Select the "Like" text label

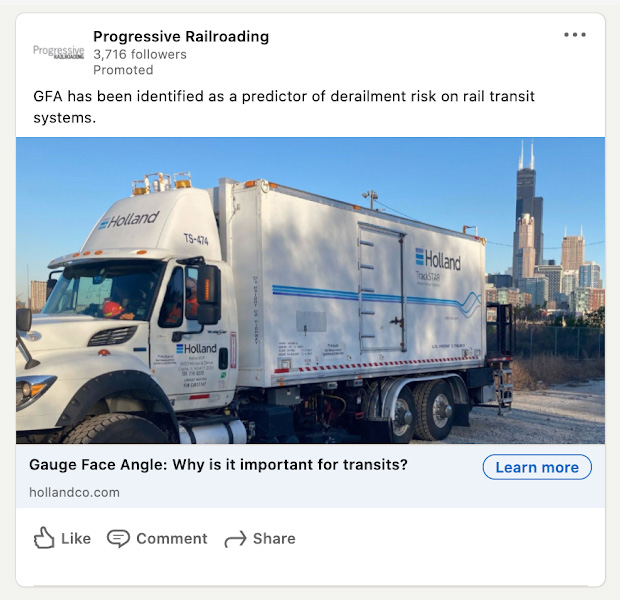tap(76, 539)
